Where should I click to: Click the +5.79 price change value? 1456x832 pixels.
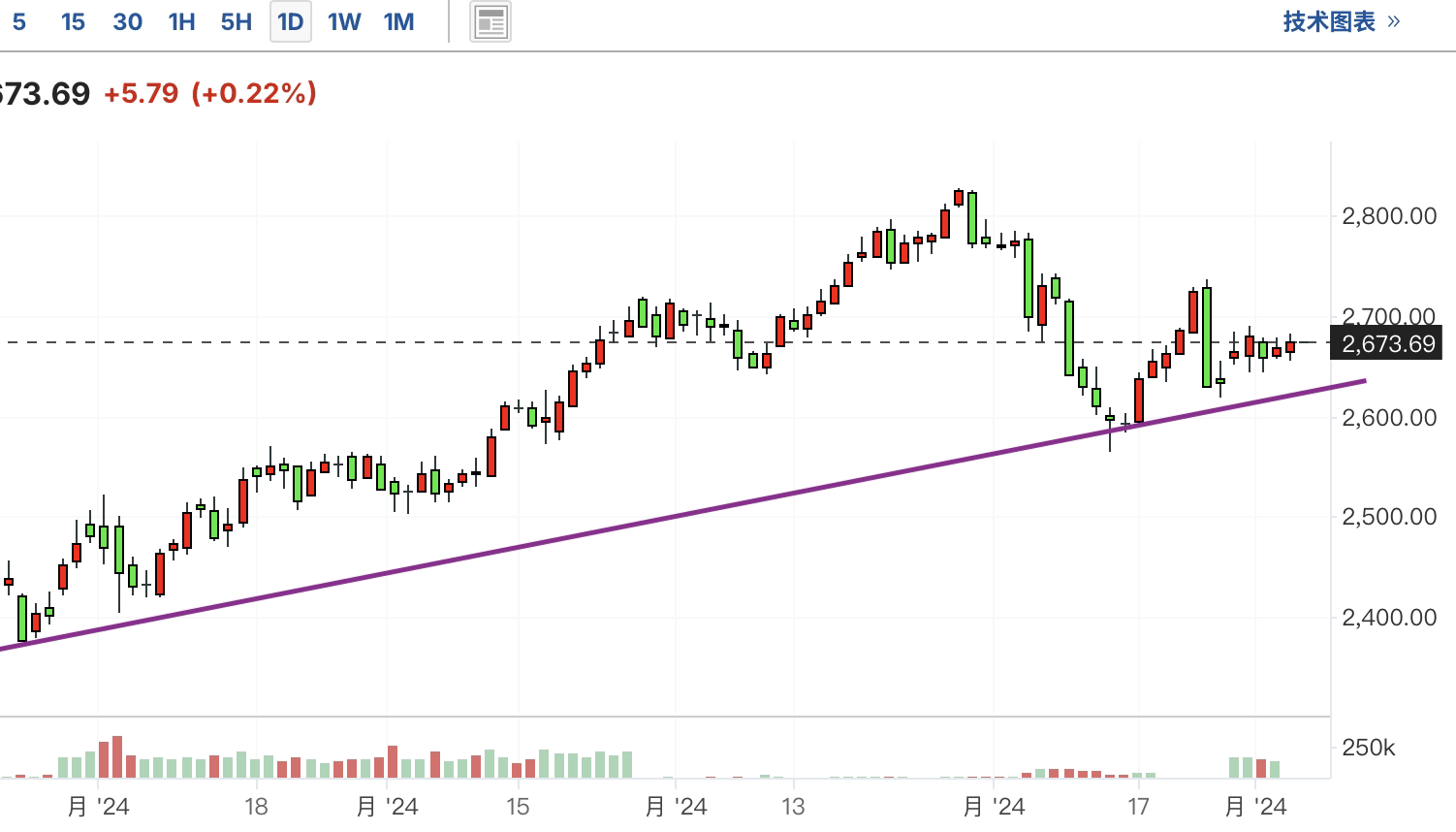click(x=142, y=94)
